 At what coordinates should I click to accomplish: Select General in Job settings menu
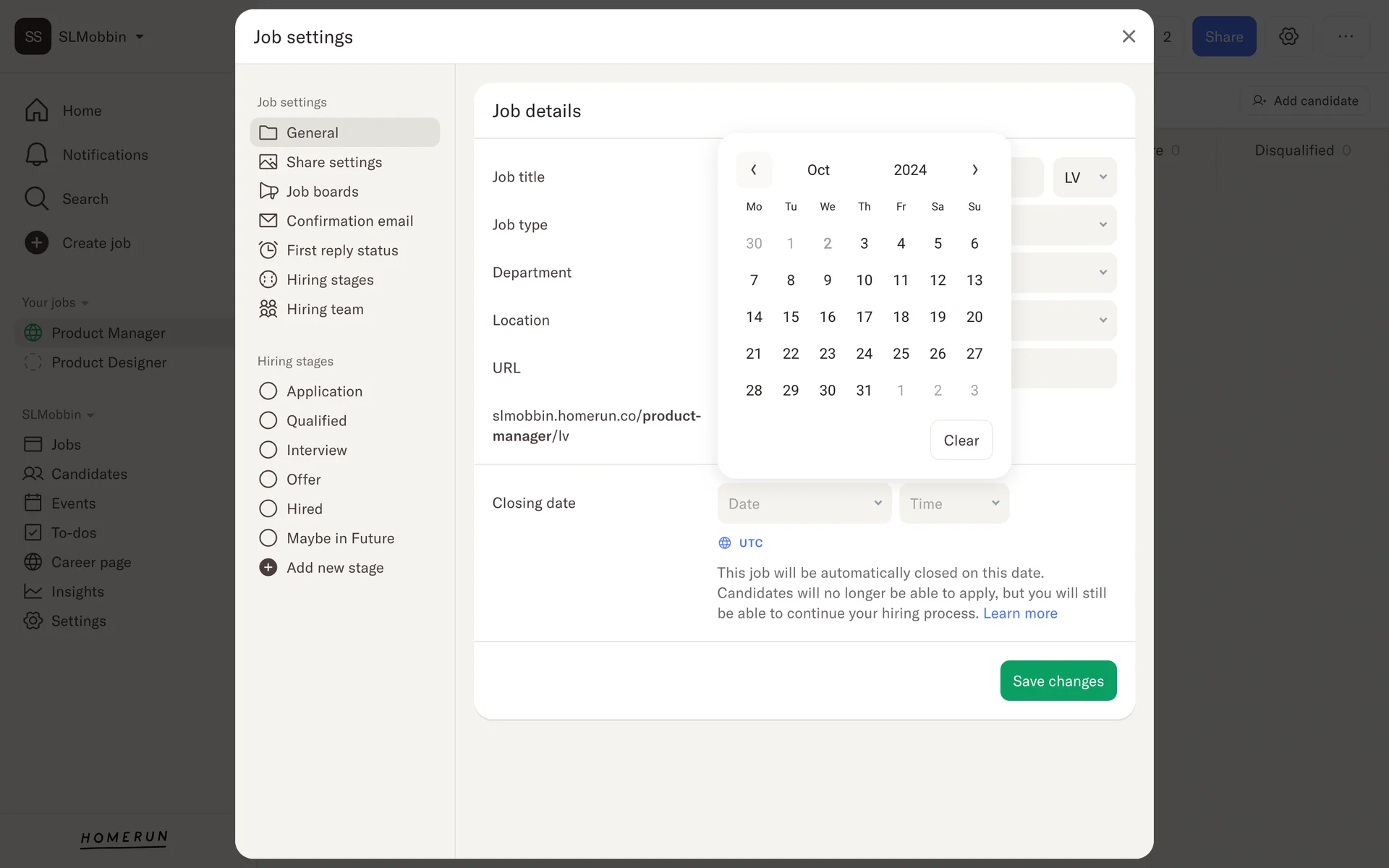point(344,132)
